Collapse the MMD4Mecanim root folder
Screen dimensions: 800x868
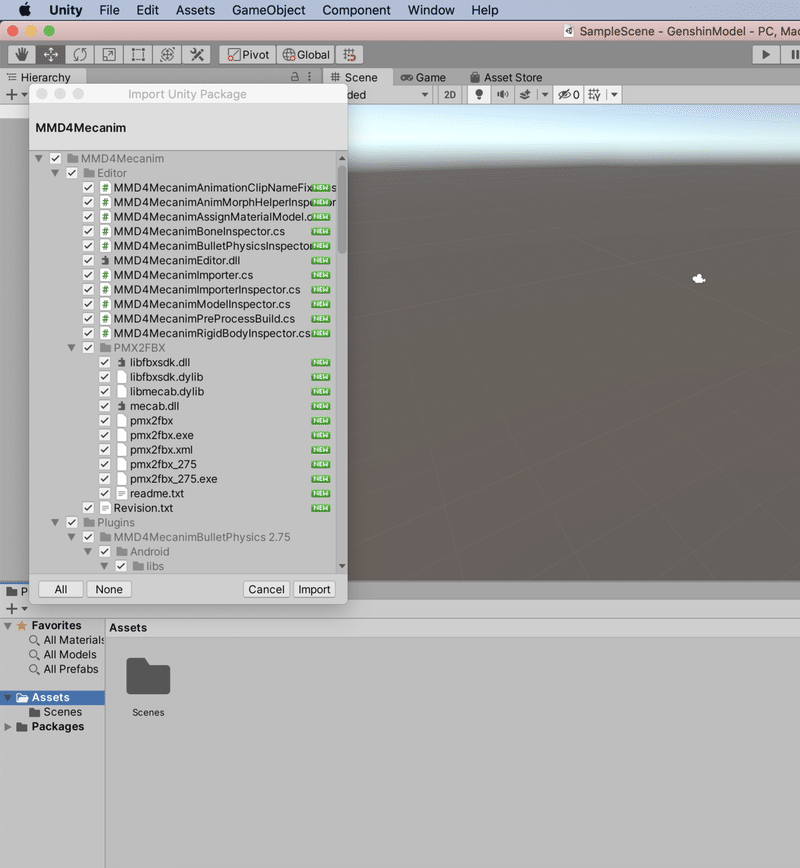[x=39, y=158]
